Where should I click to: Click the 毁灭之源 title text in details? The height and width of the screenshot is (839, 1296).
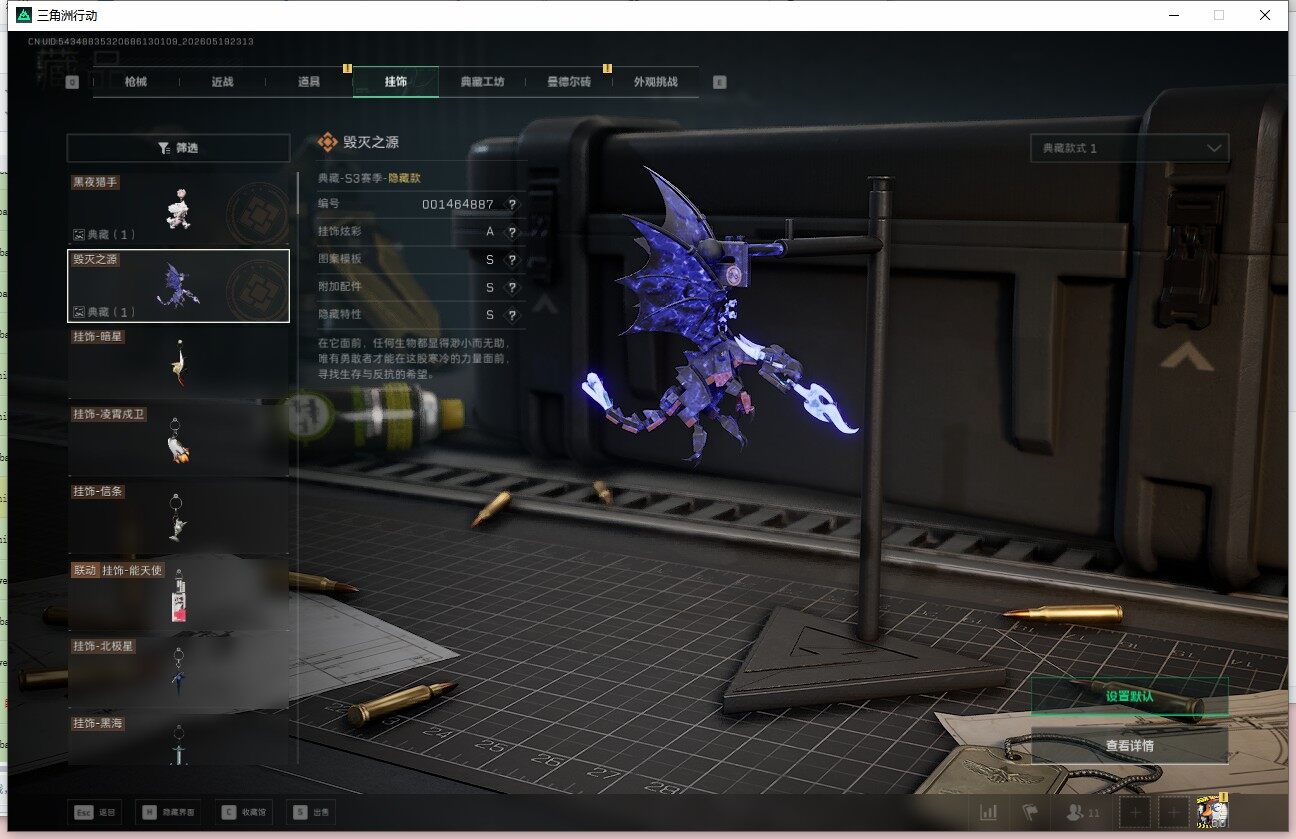pyautogui.click(x=371, y=142)
